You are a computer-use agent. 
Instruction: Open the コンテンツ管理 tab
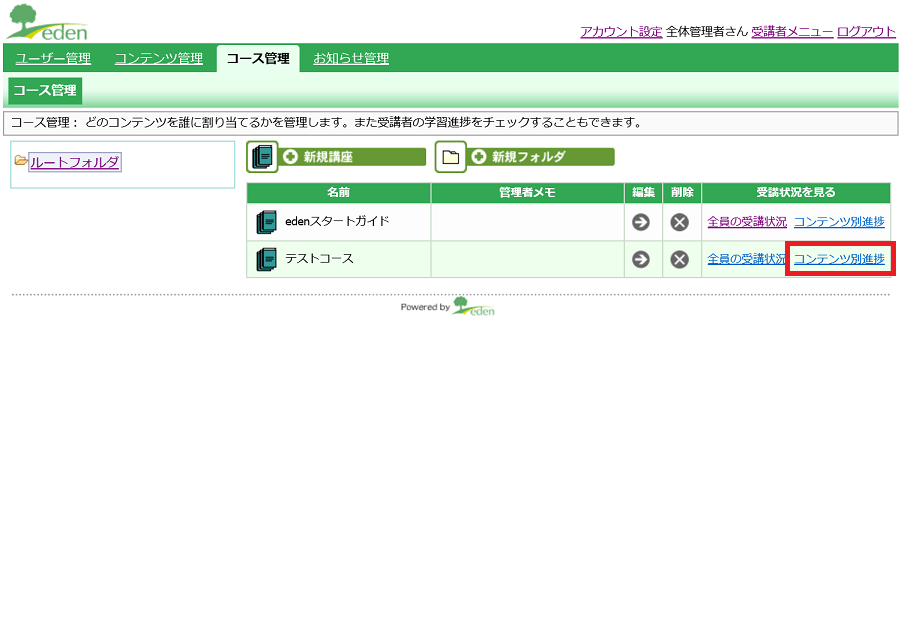(159, 59)
